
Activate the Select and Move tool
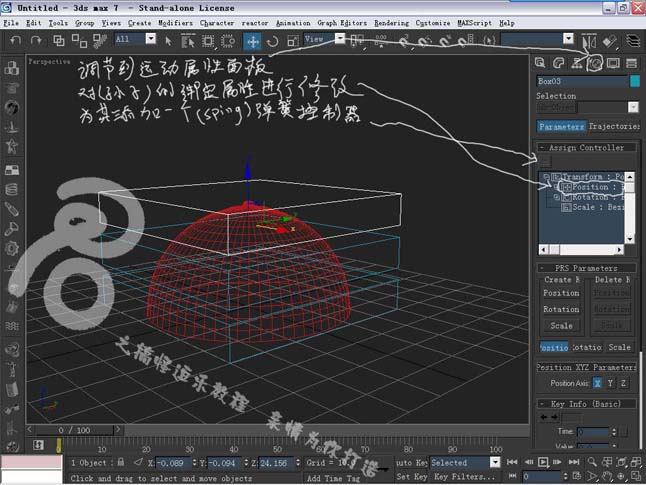[x=253, y=41]
